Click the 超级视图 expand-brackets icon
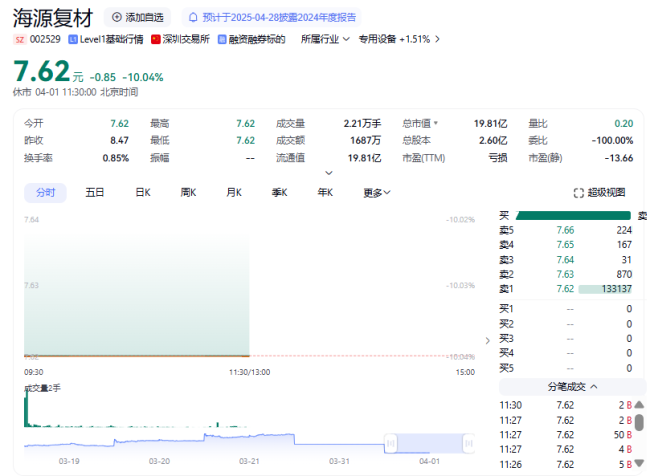The width and height of the screenshot is (650, 476). pos(579,193)
